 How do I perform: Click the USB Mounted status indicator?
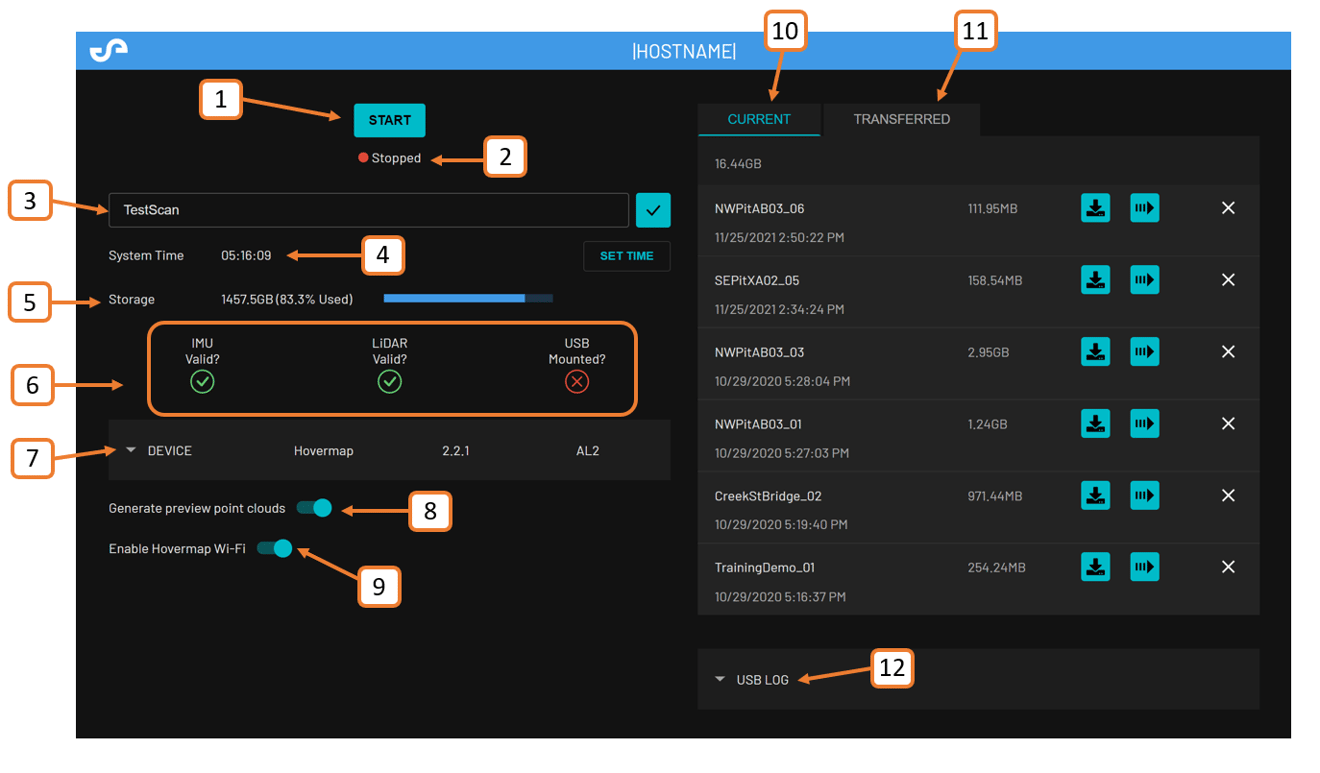pyautogui.click(x=577, y=382)
